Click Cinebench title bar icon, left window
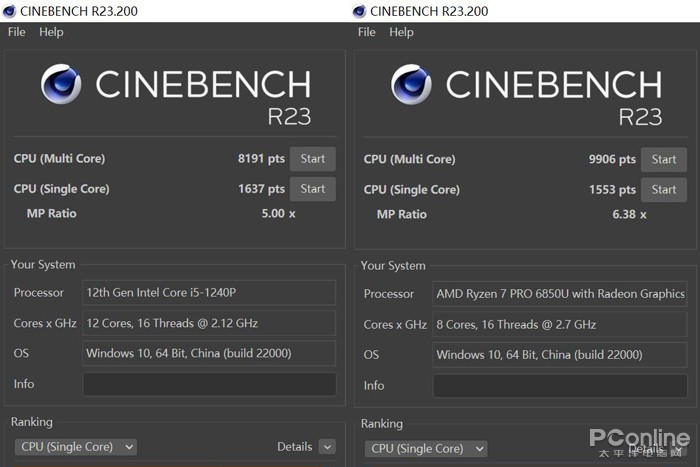700x467 pixels. tap(9, 11)
